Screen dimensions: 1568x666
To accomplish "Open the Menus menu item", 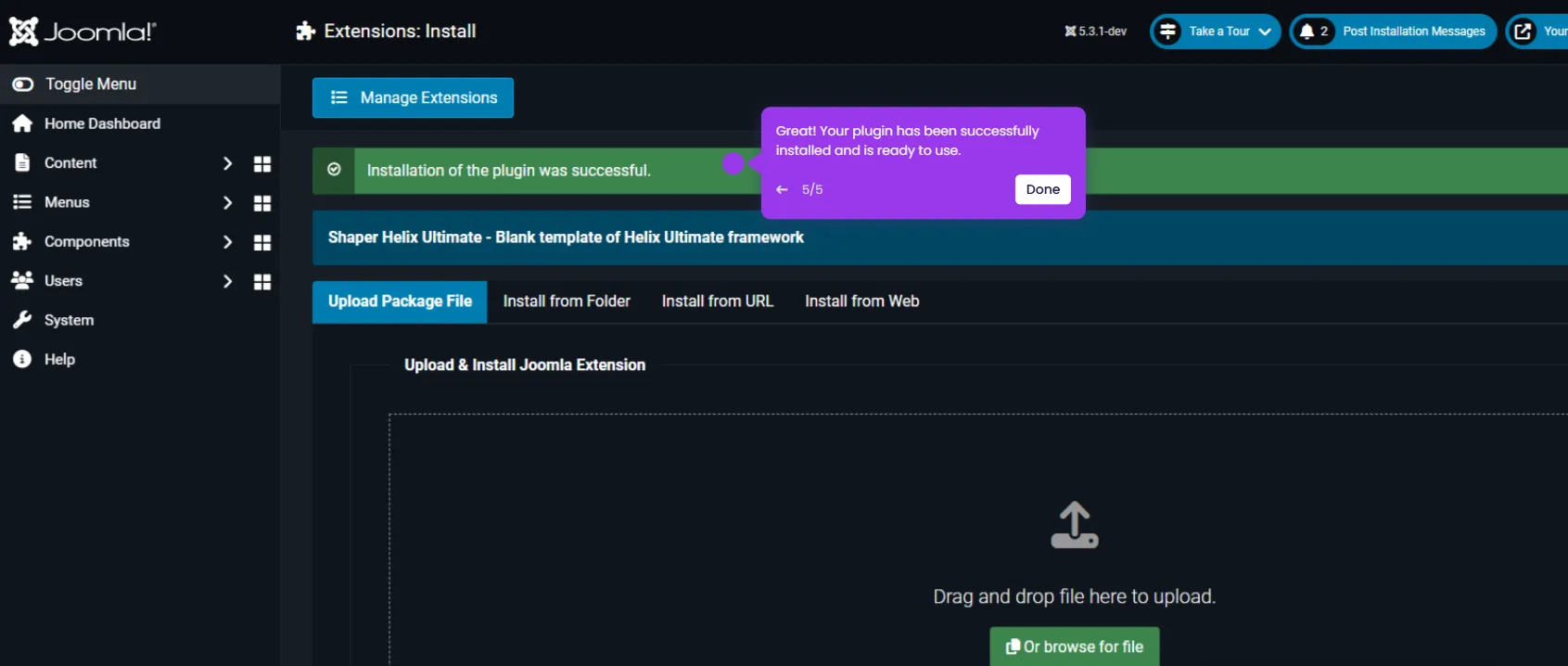I will [x=67, y=202].
